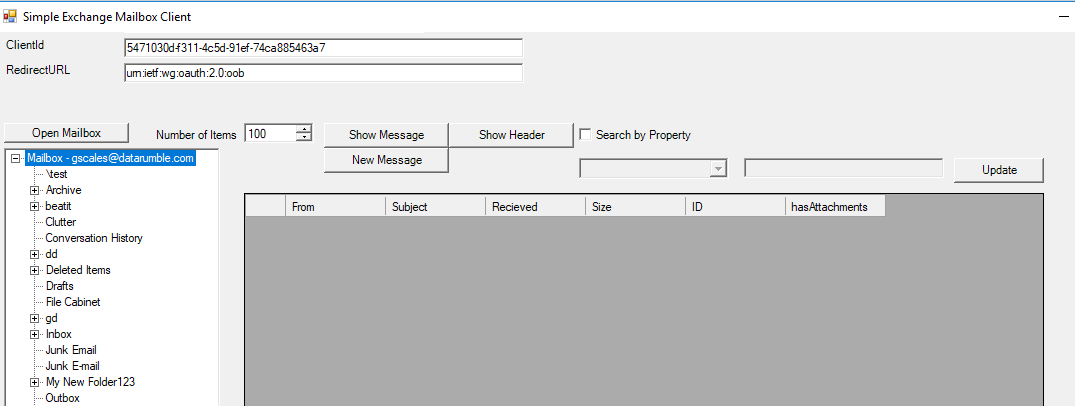Decrease the Number of Items stepper
The image size is (1075, 406).
[x=304, y=138]
